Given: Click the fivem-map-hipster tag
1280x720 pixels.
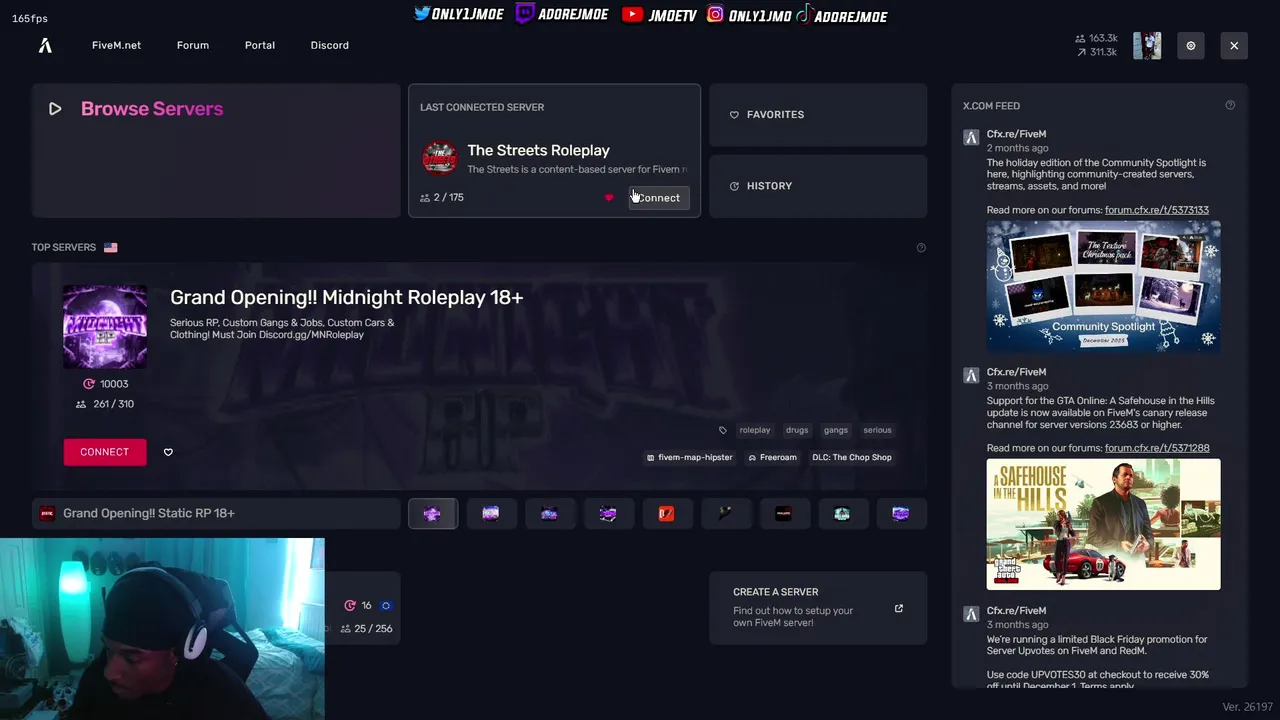Looking at the screenshot, I should pos(690,457).
